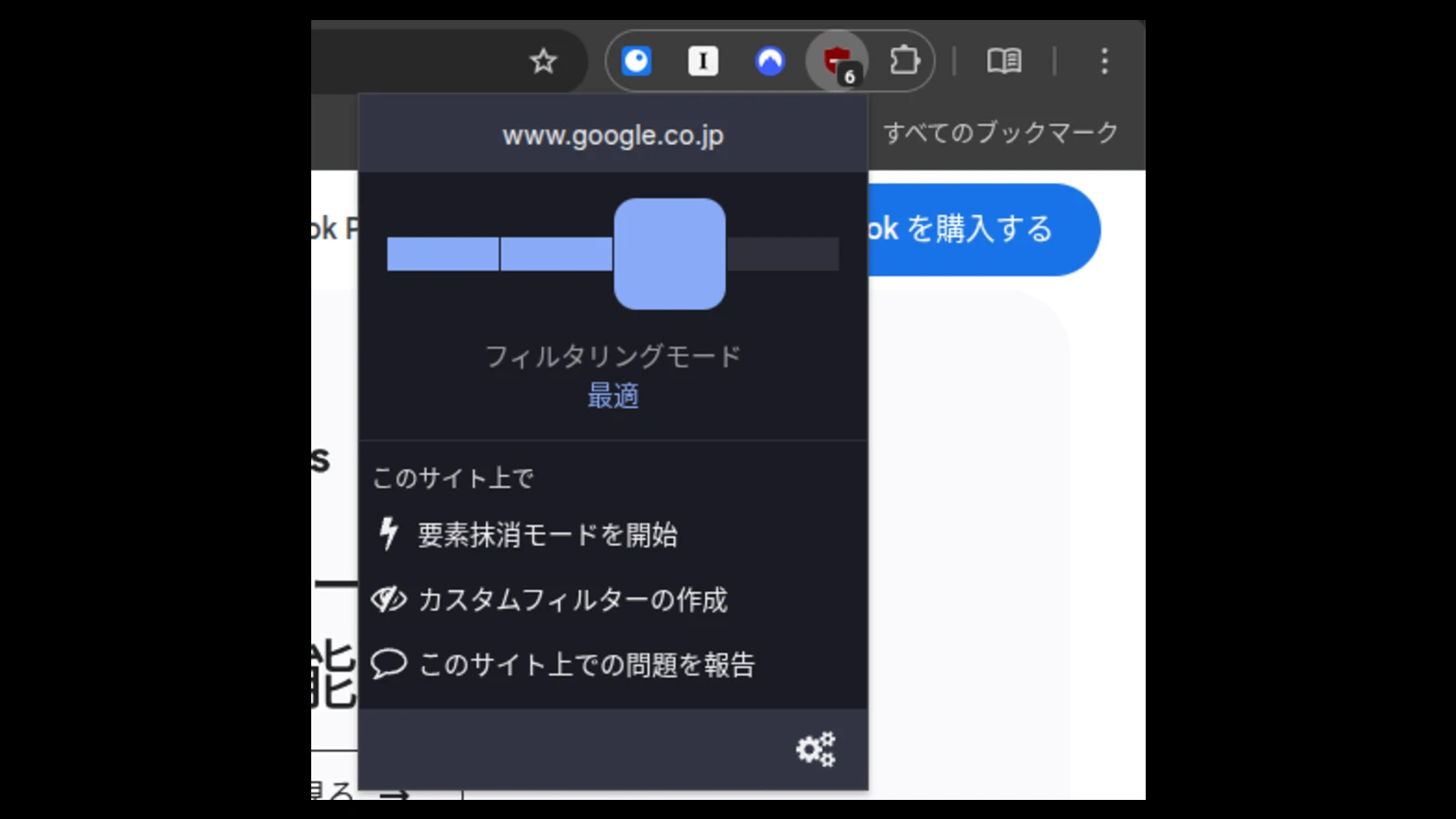Click the large filtering mode slider thumb

[x=669, y=254]
